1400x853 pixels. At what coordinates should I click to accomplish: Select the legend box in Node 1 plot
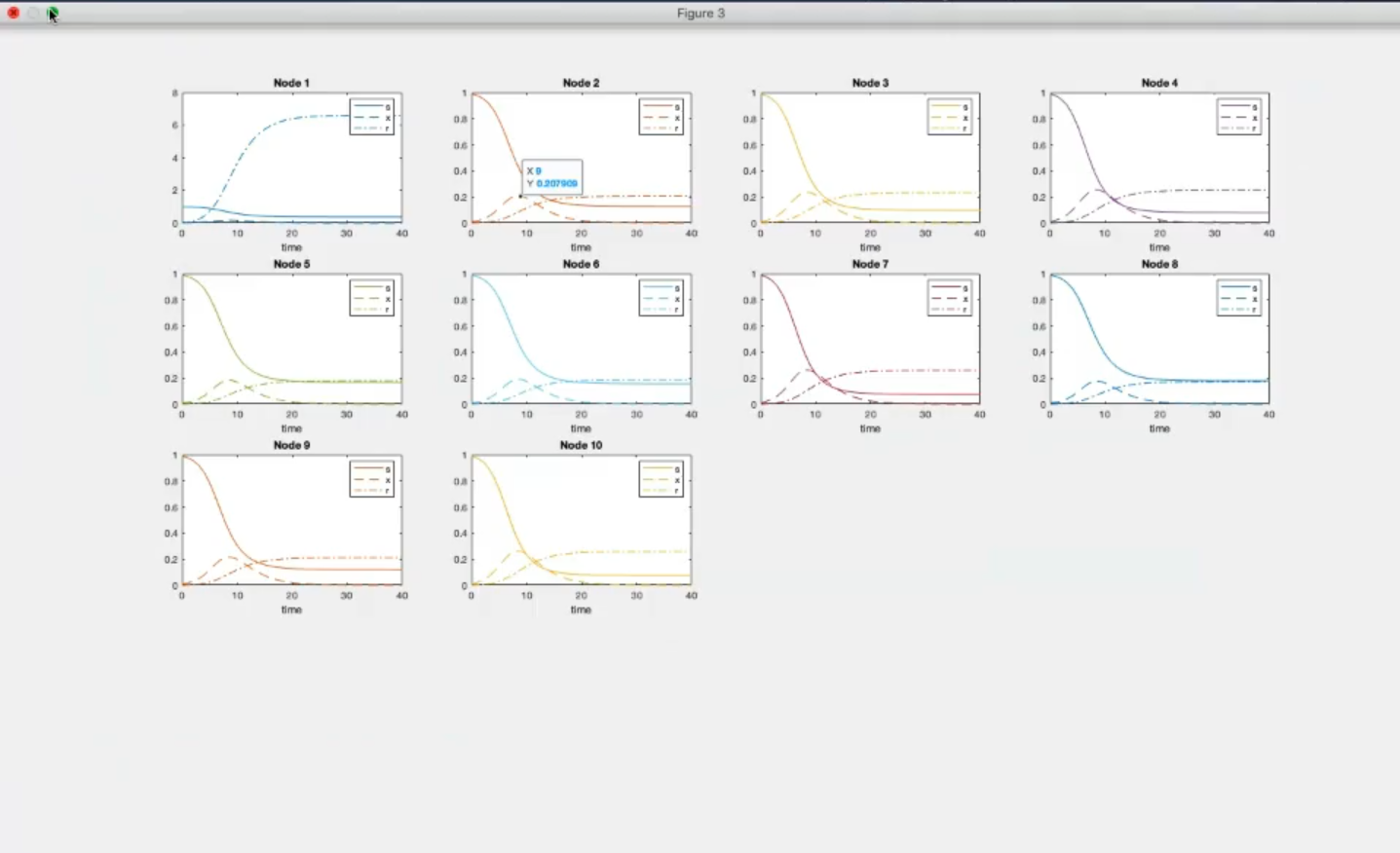tap(371, 117)
